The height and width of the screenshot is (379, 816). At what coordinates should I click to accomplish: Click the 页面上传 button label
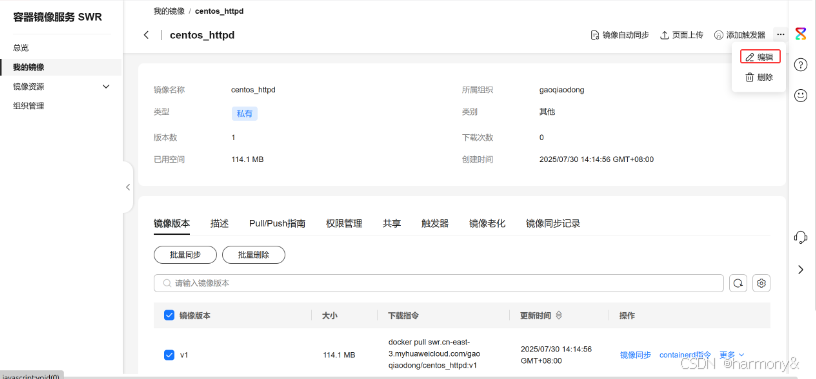(687, 35)
